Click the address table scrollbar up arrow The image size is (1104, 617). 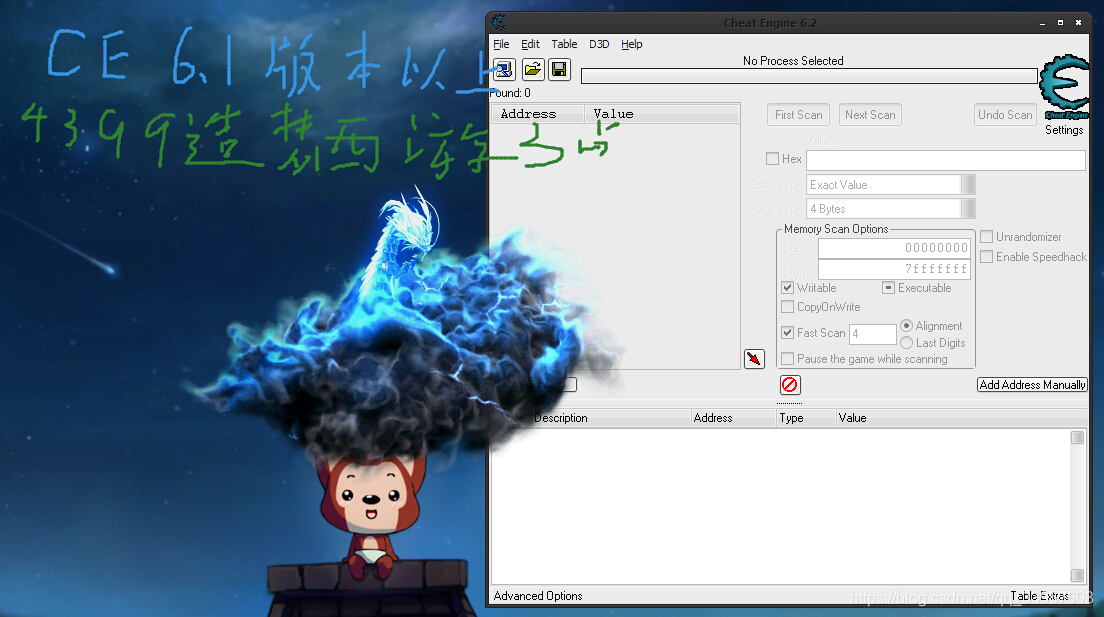click(x=1077, y=437)
